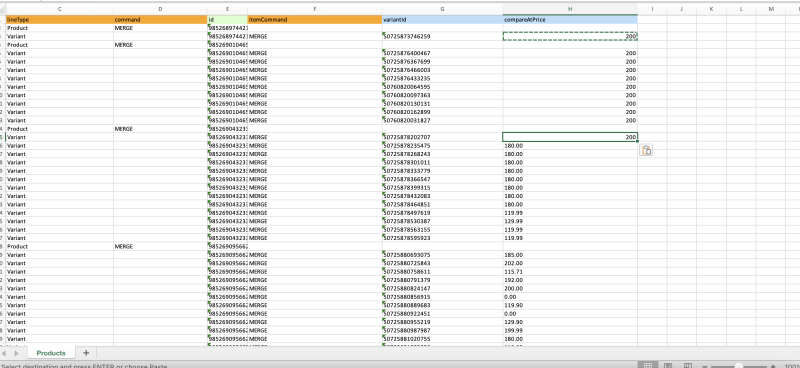Select column J header

pyautogui.click(x=682, y=9)
